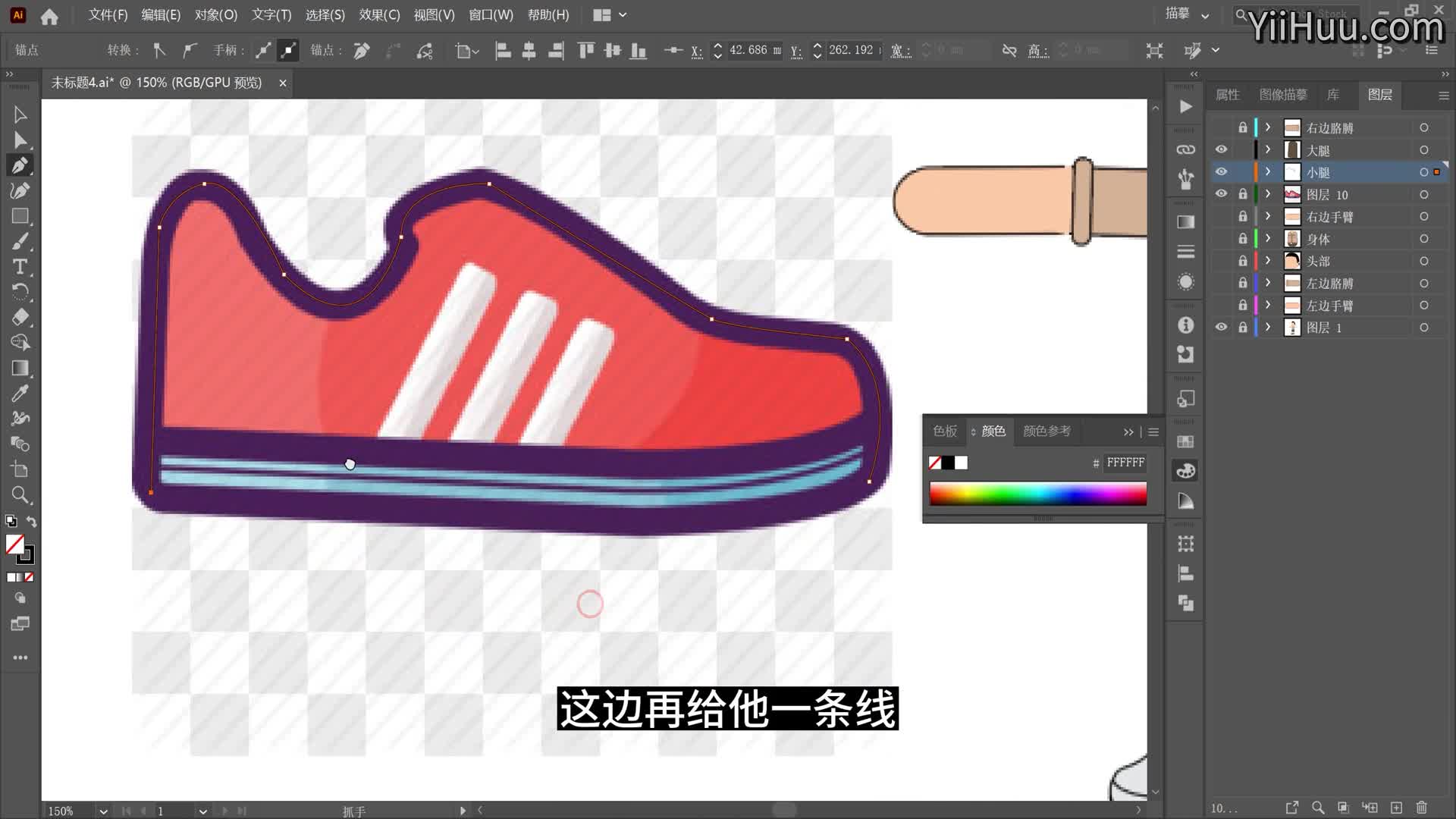Switch to the 属性 panel tab

tap(1227, 95)
